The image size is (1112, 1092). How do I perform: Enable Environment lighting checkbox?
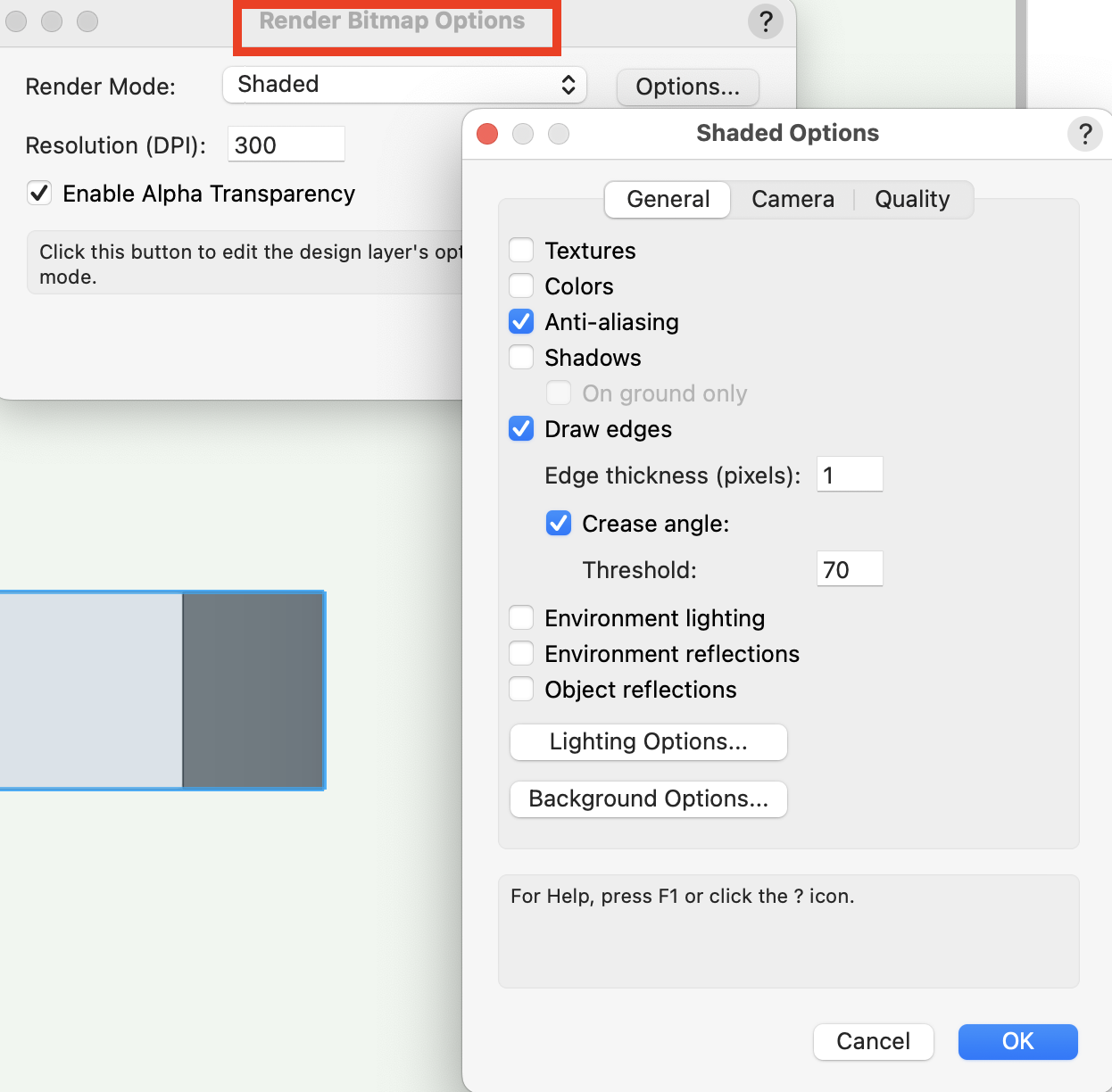click(x=521, y=618)
